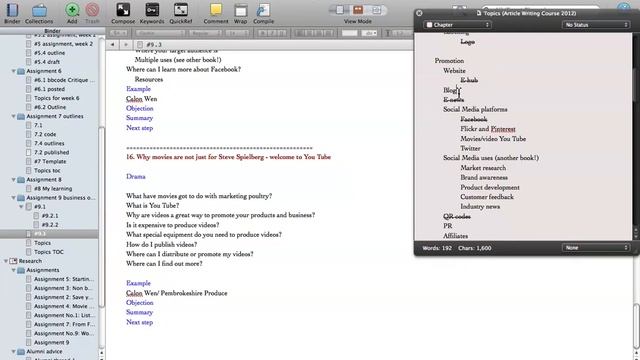This screenshot has width=640, height=360.
Task: Toggle underline in the format bar
Action: tap(282, 33)
